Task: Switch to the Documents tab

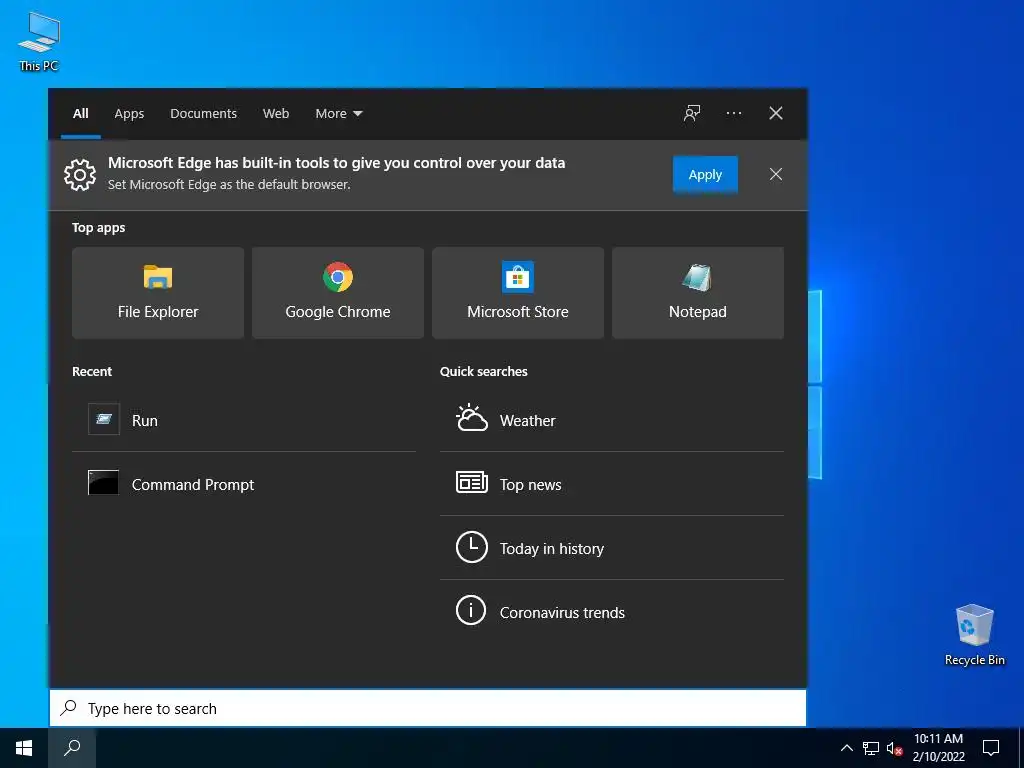Action: 203,113
